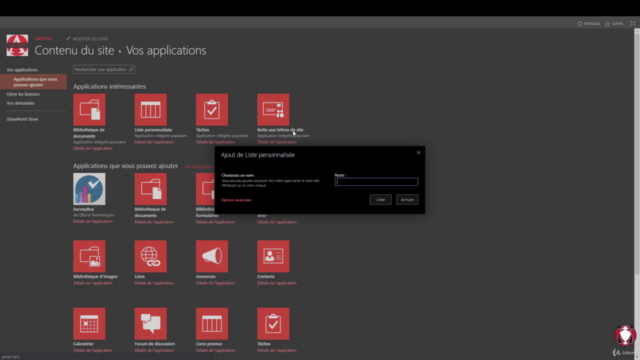Click the Bibliothèque d'images icon
This screenshot has height=360, width=640.
click(x=89, y=256)
